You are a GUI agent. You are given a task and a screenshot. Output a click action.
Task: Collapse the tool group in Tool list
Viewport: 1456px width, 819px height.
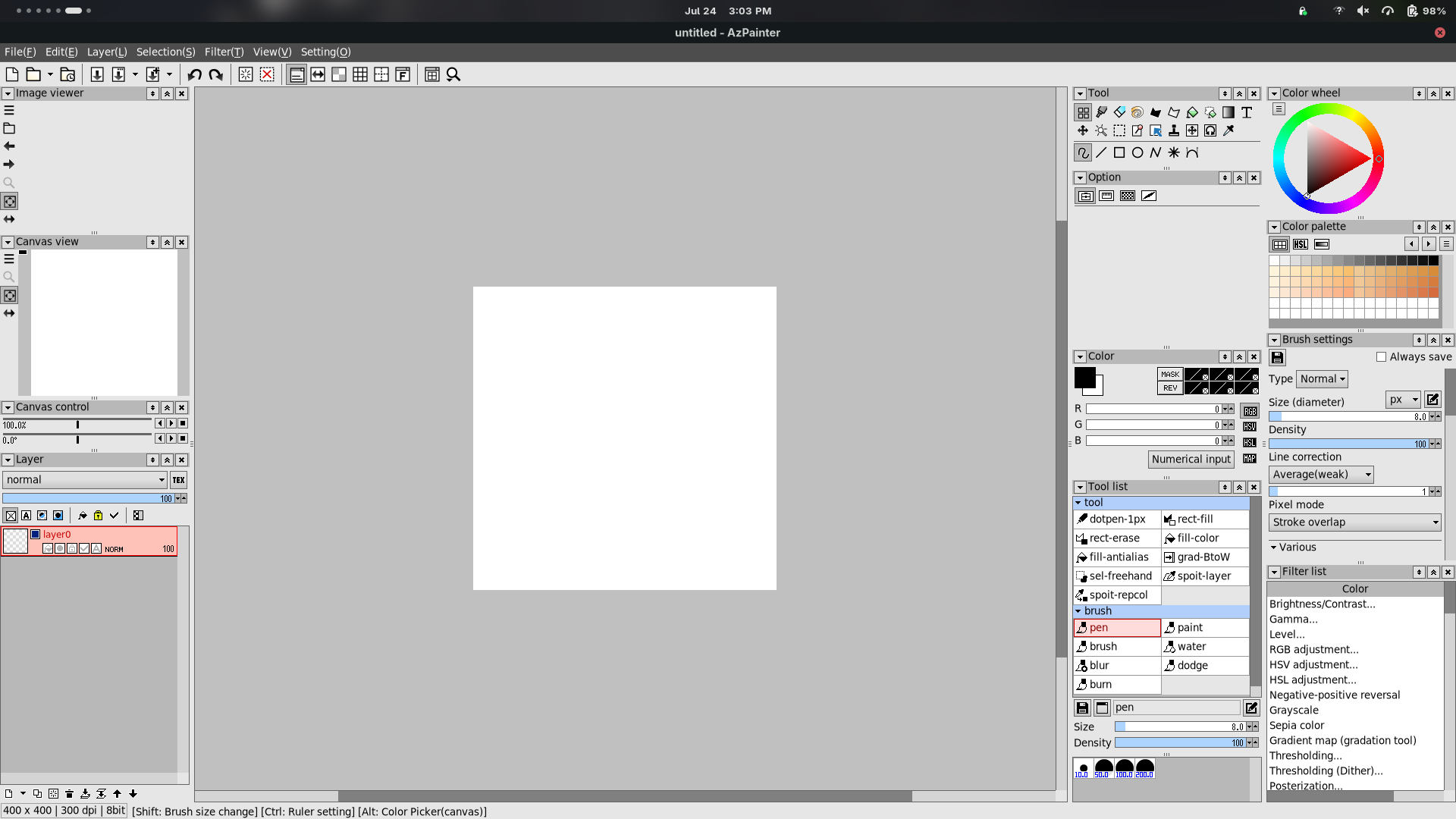coord(1078,503)
